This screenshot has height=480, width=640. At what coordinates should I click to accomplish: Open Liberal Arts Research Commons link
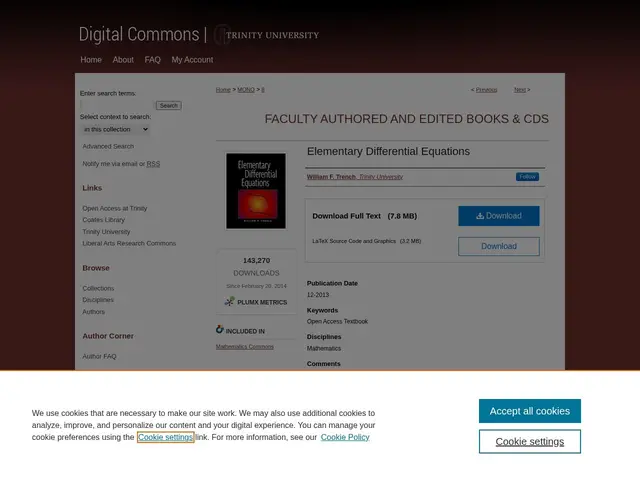click(x=129, y=243)
